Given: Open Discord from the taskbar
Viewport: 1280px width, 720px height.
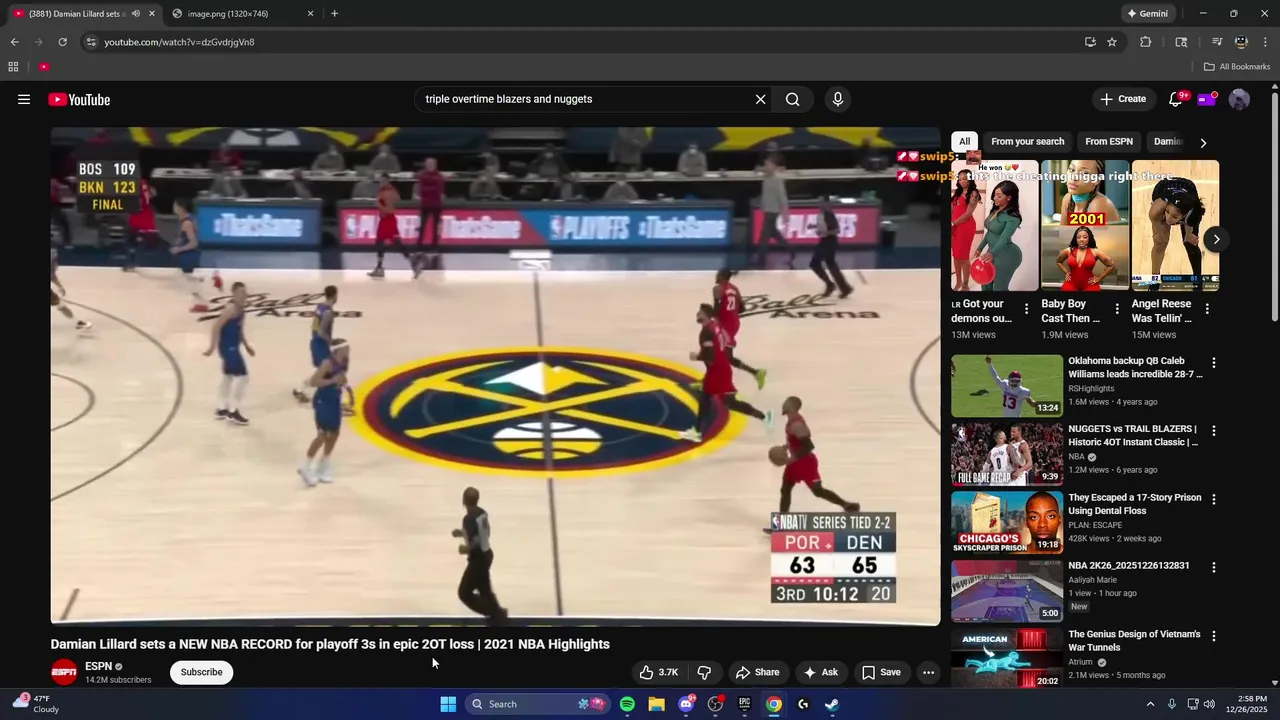Looking at the screenshot, I should (686, 704).
